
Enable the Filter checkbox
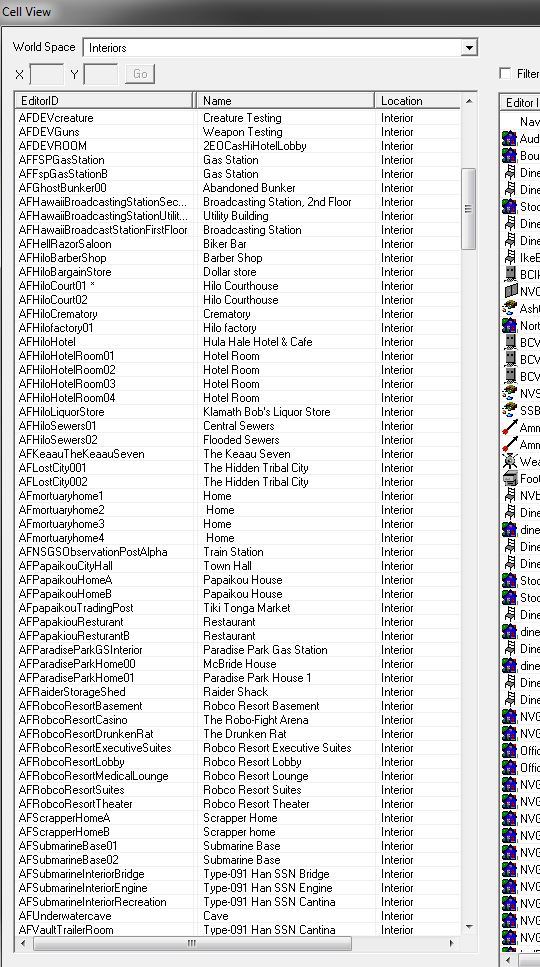click(505, 73)
